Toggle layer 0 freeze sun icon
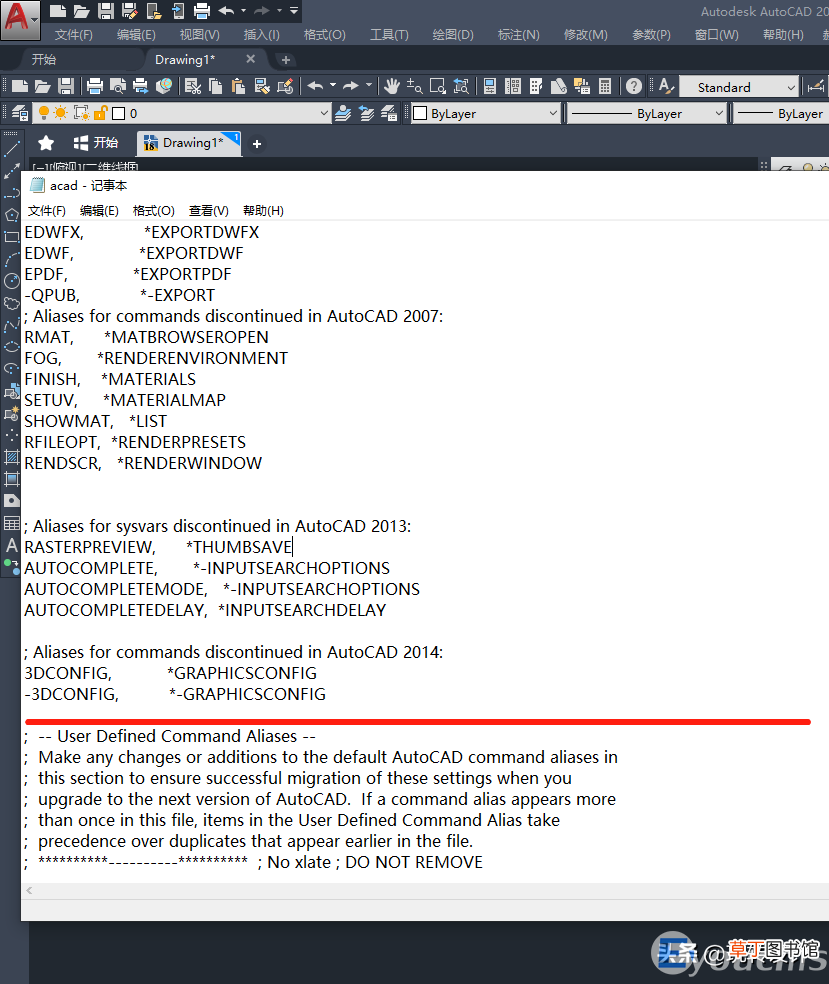829x984 pixels. click(x=60, y=113)
